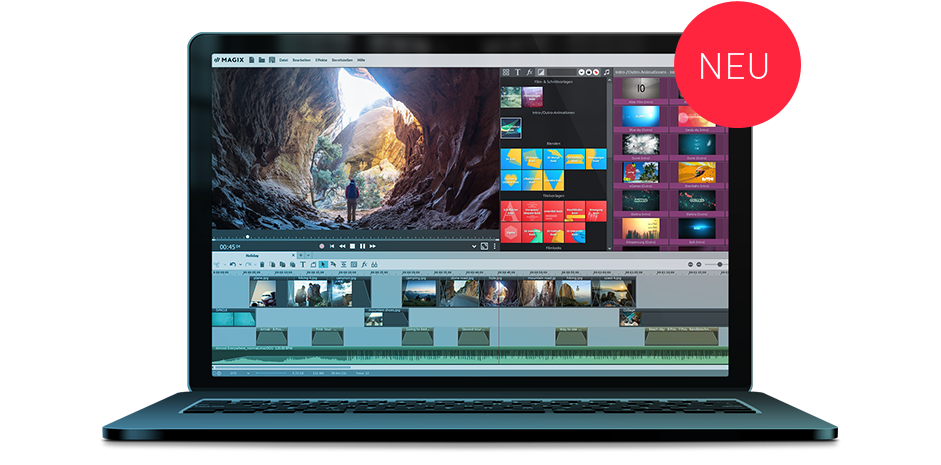Screen dimensions: 941x465
Task: Click the record button below preview
Action: 322,246
